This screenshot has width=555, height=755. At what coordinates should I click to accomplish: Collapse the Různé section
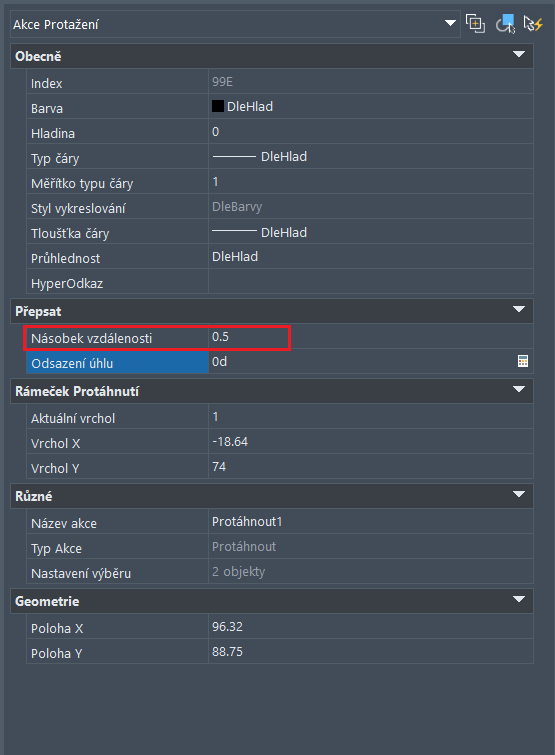click(519, 495)
